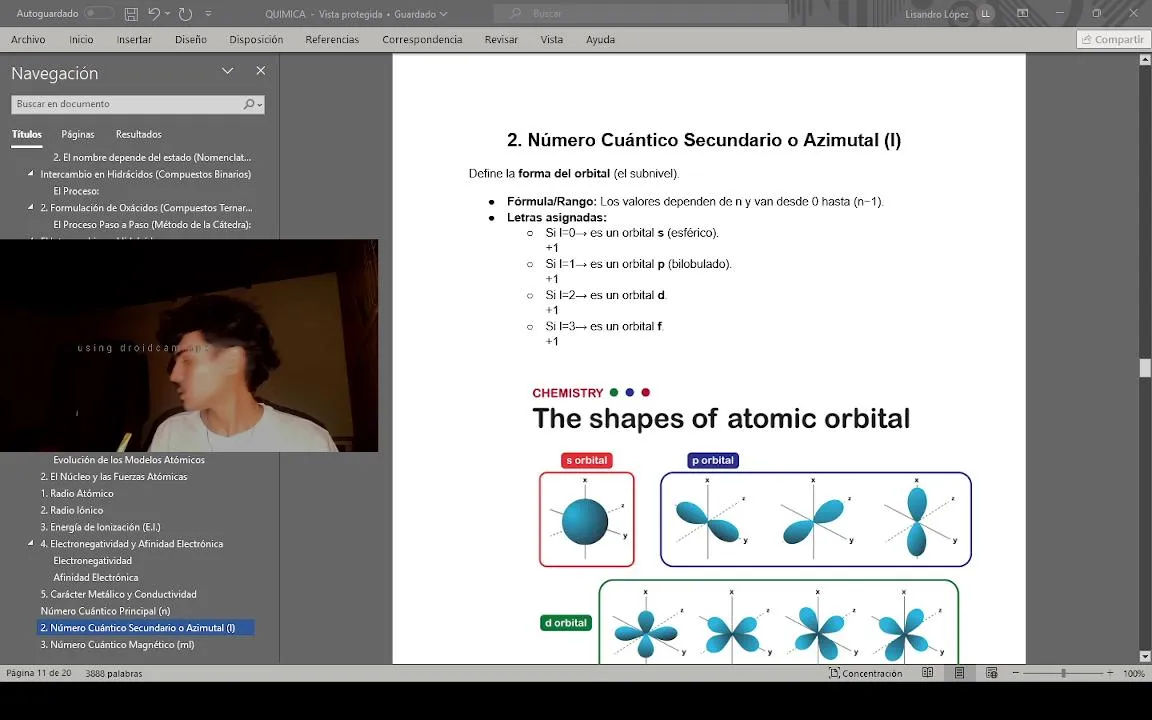The image size is (1152, 720).
Task: Click the zoom slider handle
Action: coord(1063,673)
